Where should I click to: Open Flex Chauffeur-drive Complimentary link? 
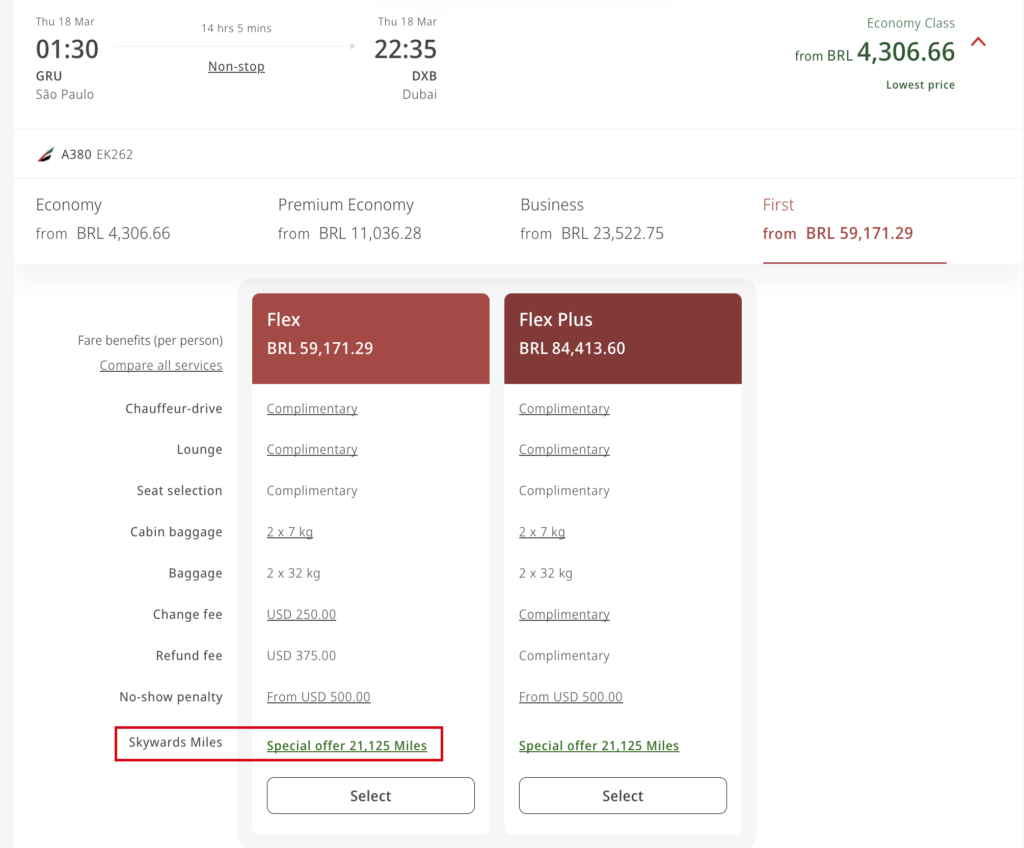[x=312, y=409]
